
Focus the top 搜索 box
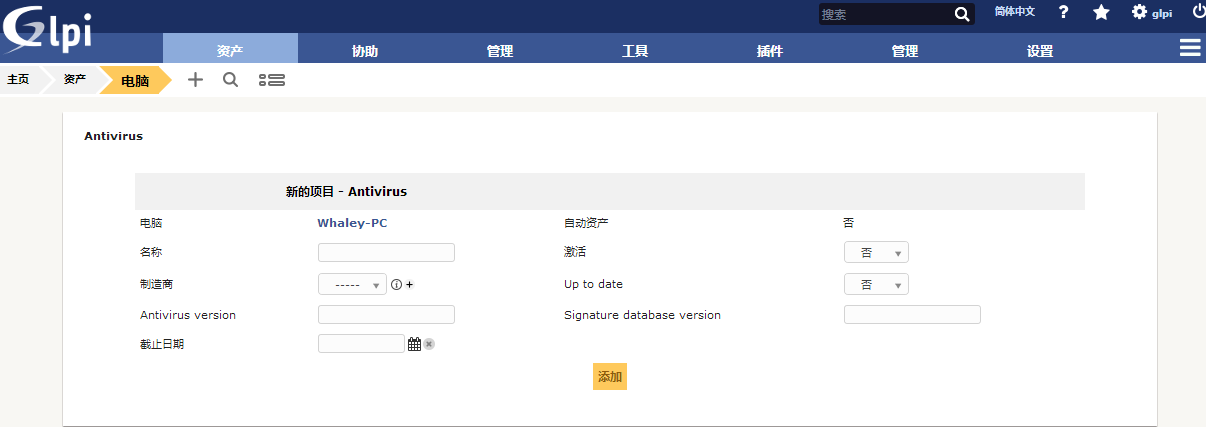coord(885,14)
